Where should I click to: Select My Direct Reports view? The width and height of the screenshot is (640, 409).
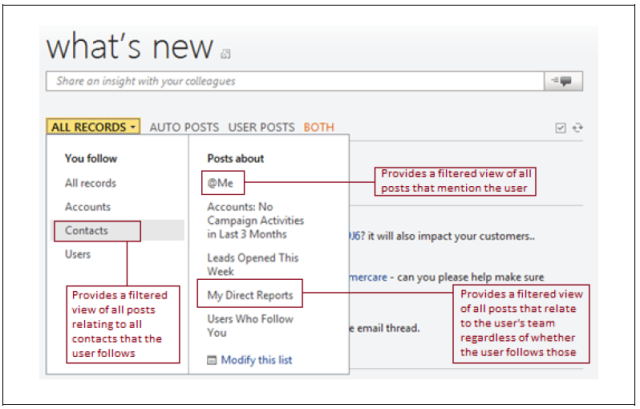[250, 296]
